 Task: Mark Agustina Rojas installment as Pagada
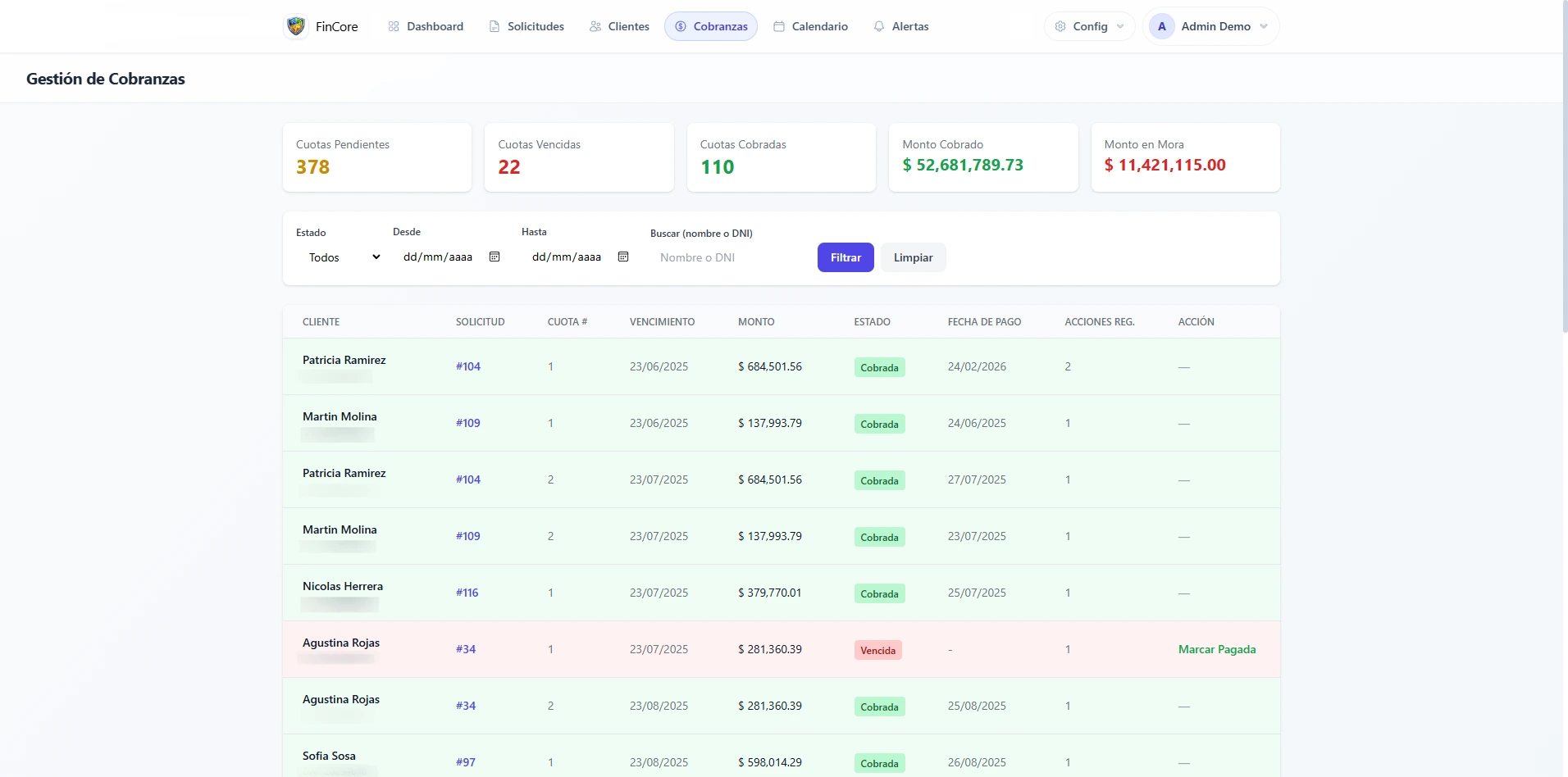1217,649
